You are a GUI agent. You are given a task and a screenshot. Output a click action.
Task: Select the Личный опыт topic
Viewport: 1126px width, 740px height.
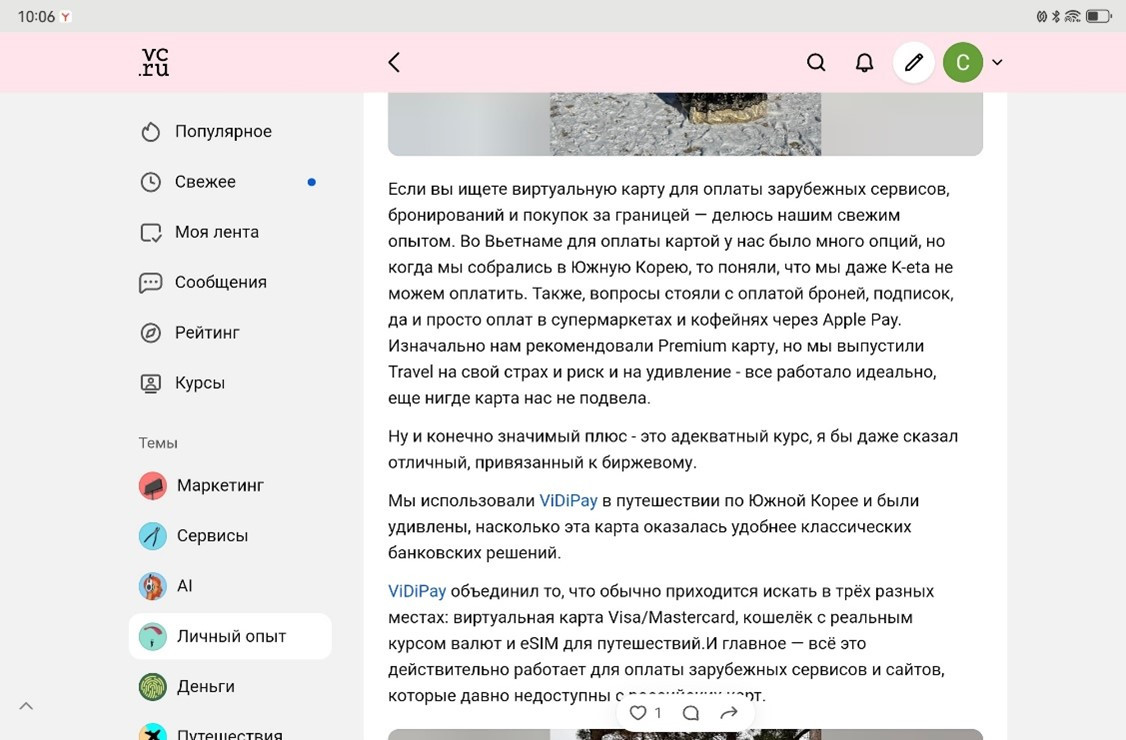click(230, 636)
